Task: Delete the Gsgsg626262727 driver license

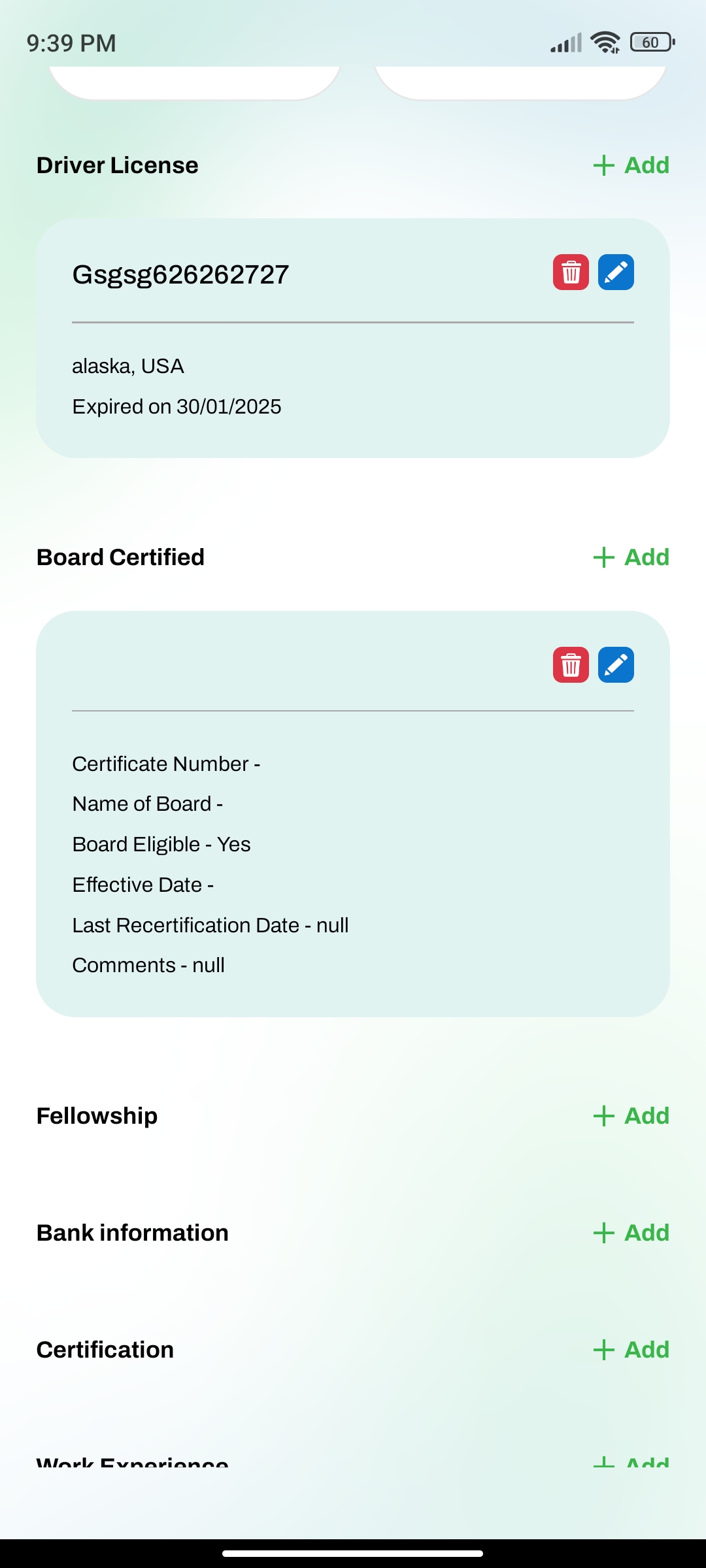Action: tap(571, 272)
